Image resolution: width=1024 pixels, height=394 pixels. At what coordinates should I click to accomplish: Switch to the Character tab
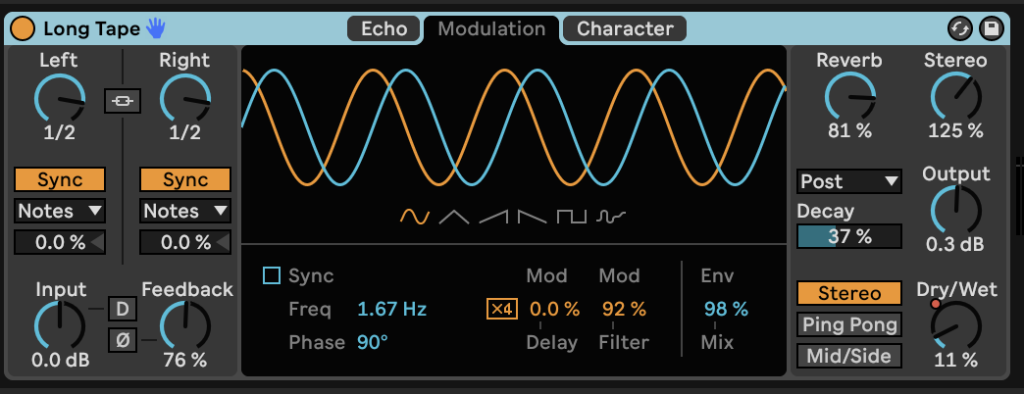coord(625,29)
